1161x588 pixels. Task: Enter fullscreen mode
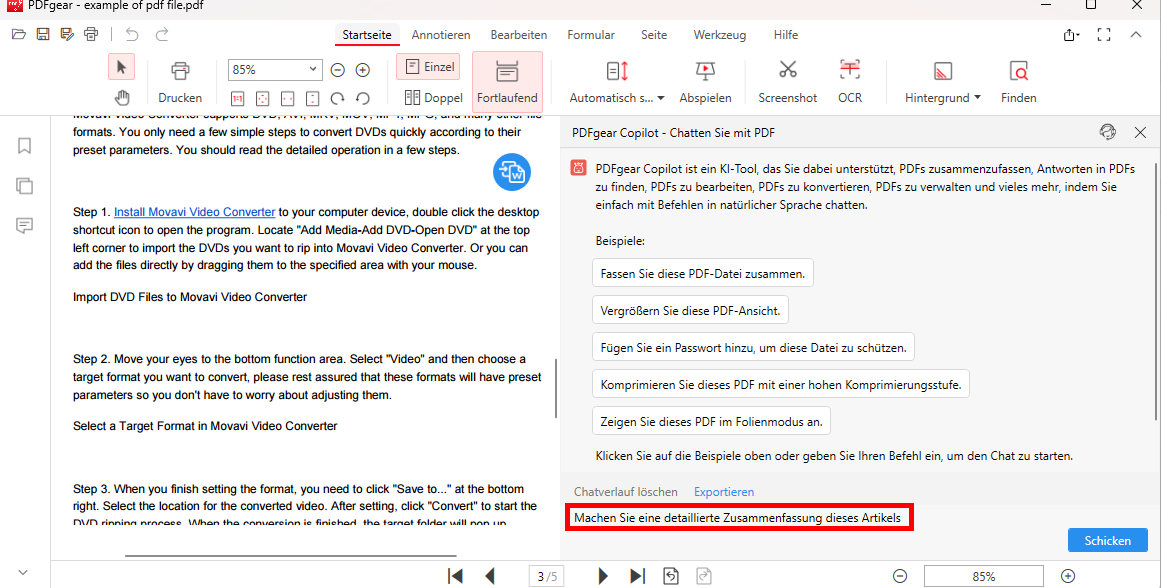pos(1104,35)
